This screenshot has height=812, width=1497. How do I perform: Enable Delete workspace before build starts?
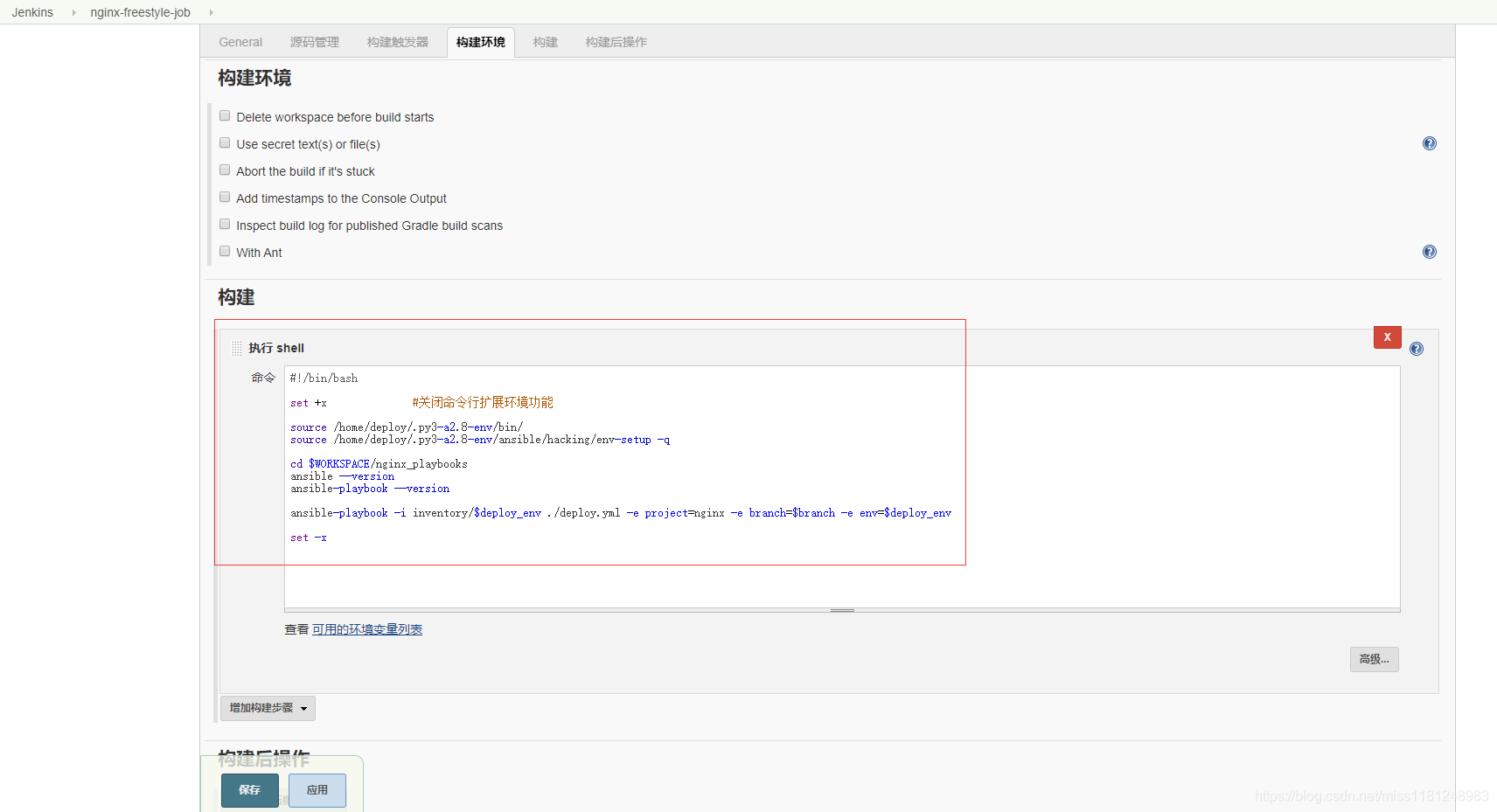225,115
